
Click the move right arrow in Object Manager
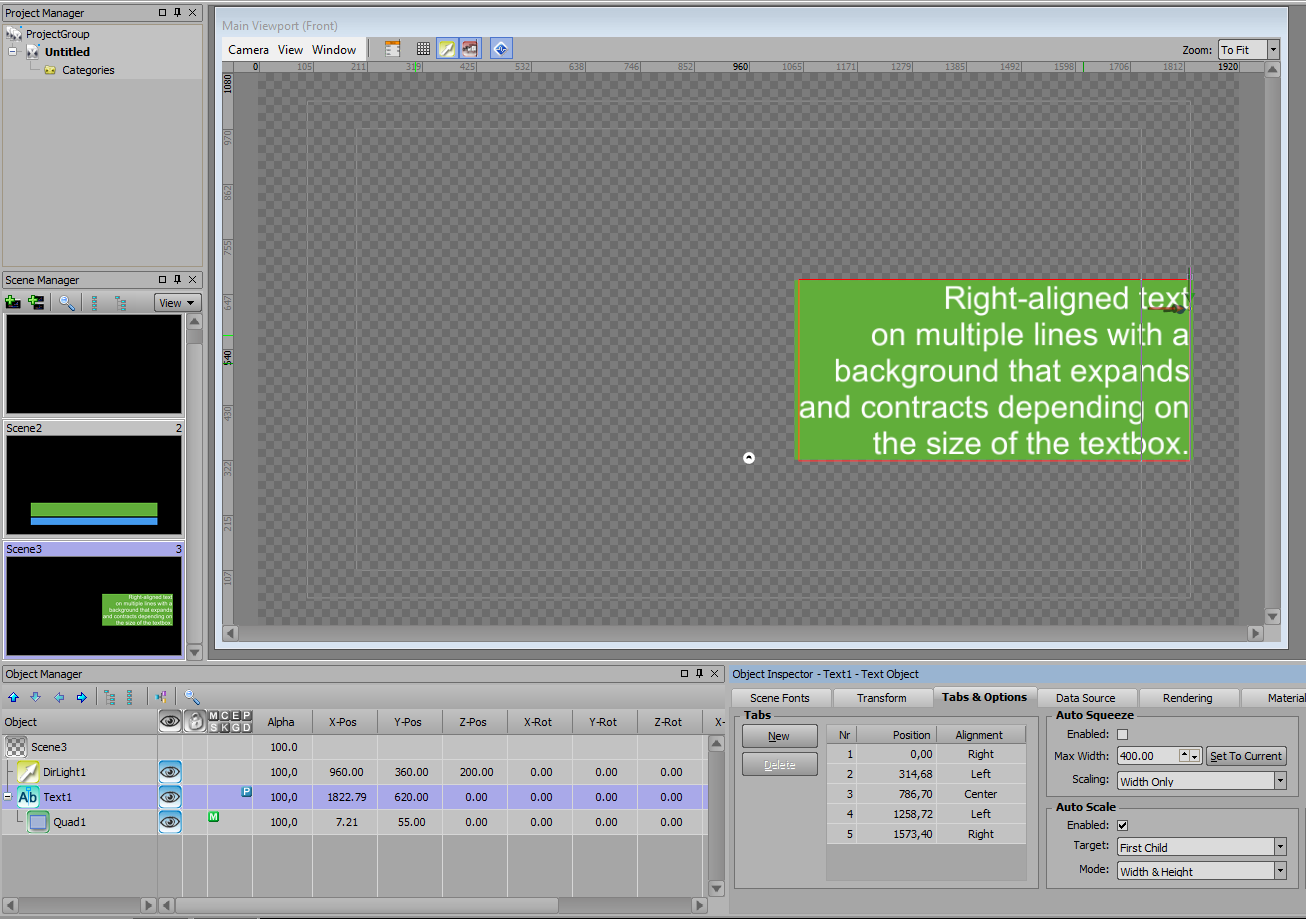coord(82,697)
